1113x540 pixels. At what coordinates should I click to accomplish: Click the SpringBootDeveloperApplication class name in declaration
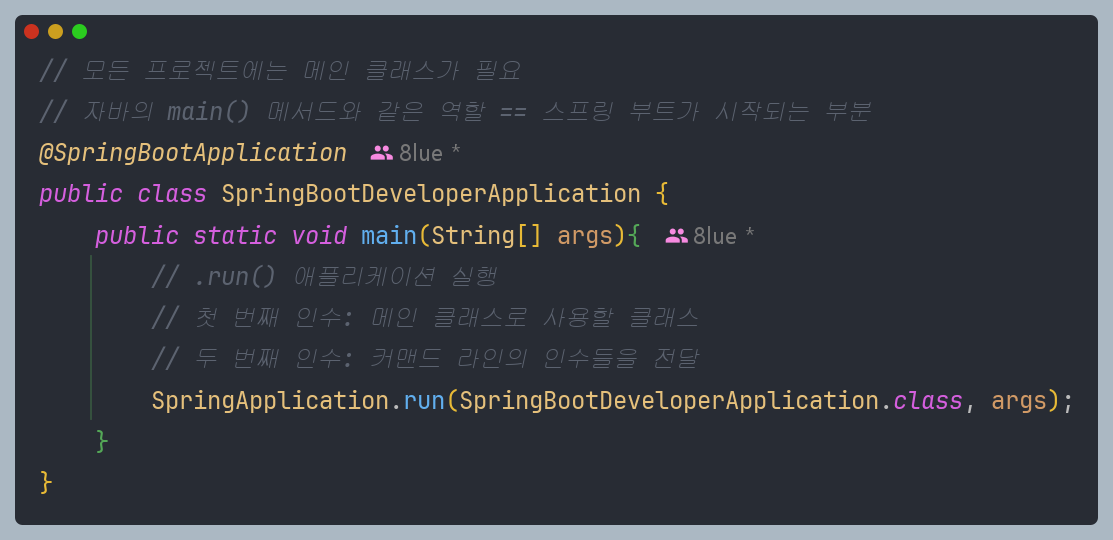pos(431,194)
